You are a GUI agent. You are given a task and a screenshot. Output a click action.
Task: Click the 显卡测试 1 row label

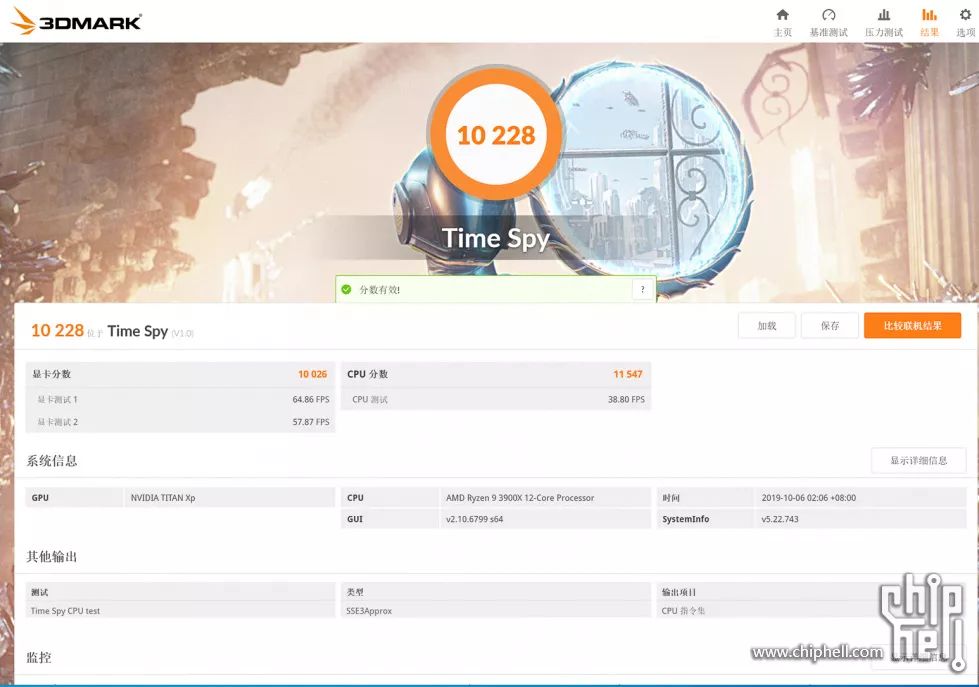click(x=57, y=400)
